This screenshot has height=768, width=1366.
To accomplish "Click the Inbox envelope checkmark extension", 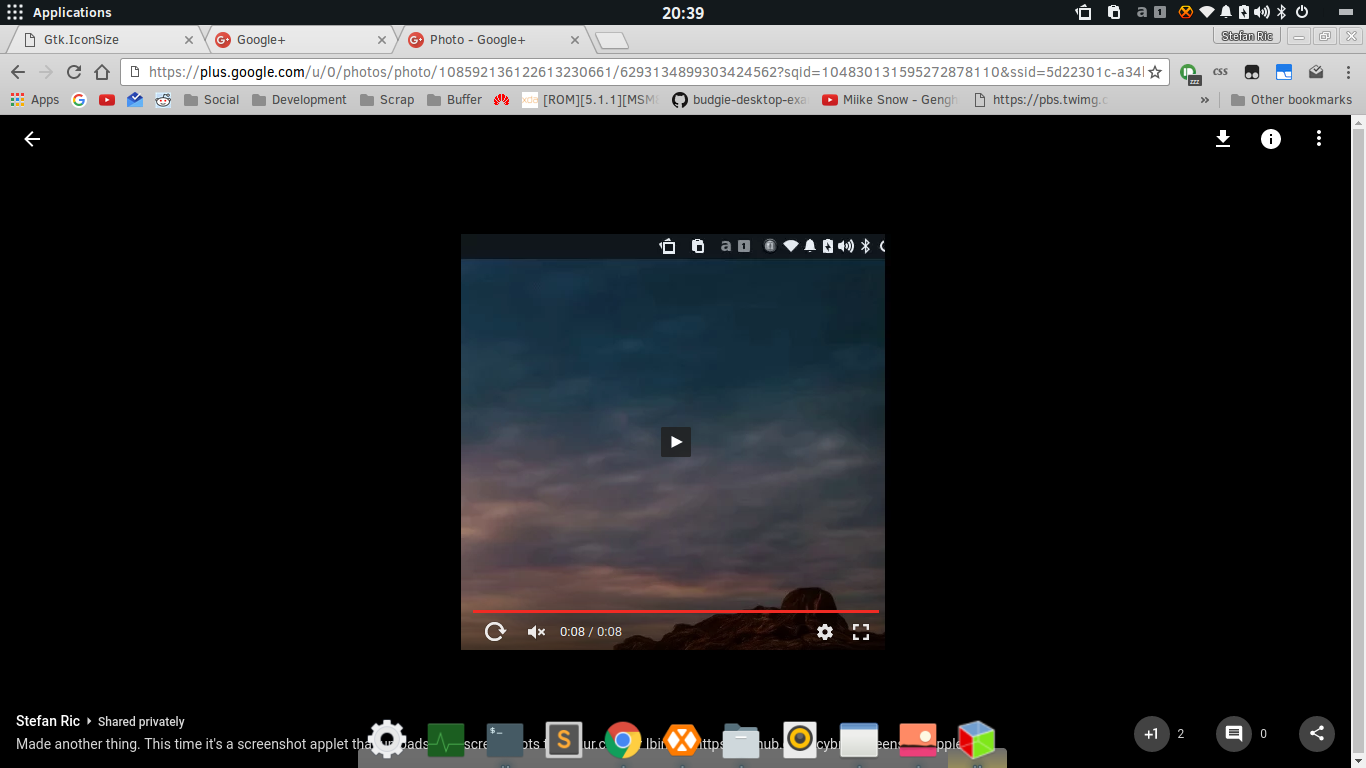I will (1316, 72).
